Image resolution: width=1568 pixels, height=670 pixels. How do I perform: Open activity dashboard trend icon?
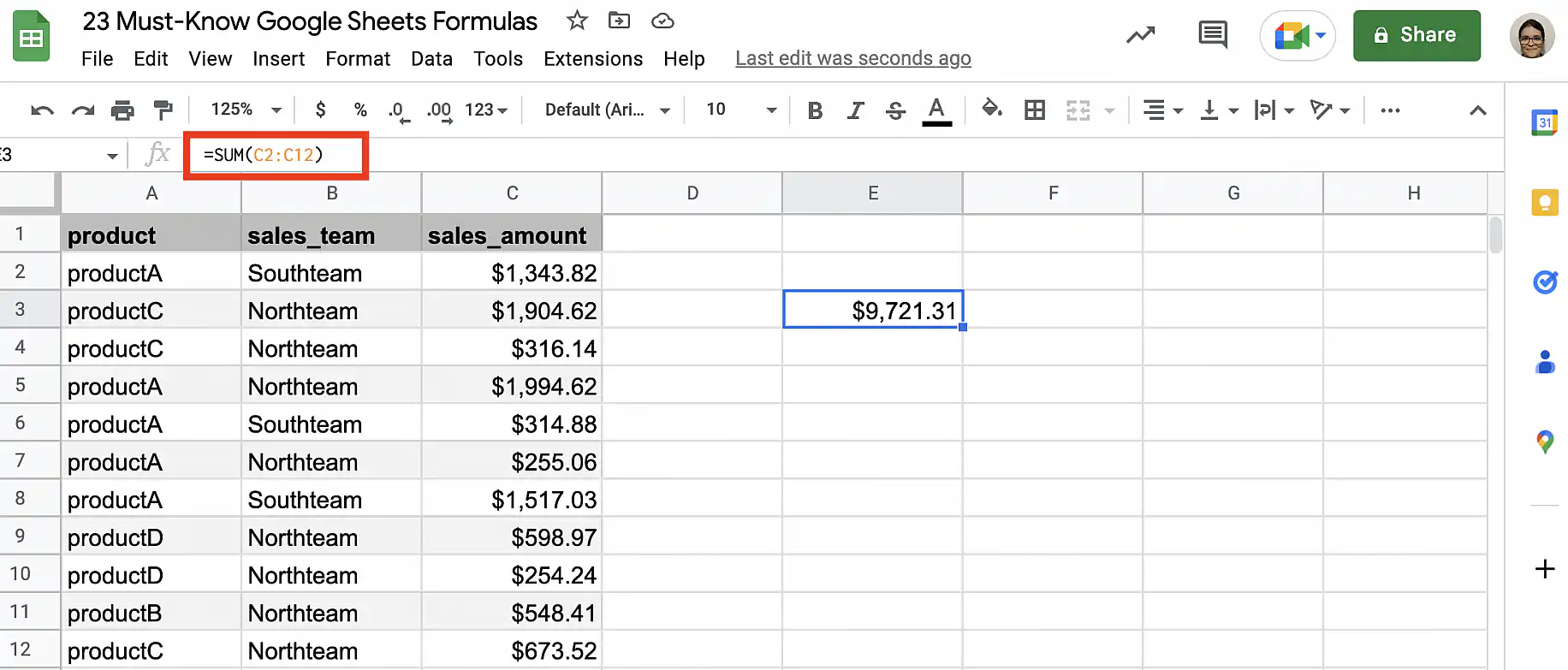[1140, 36]
